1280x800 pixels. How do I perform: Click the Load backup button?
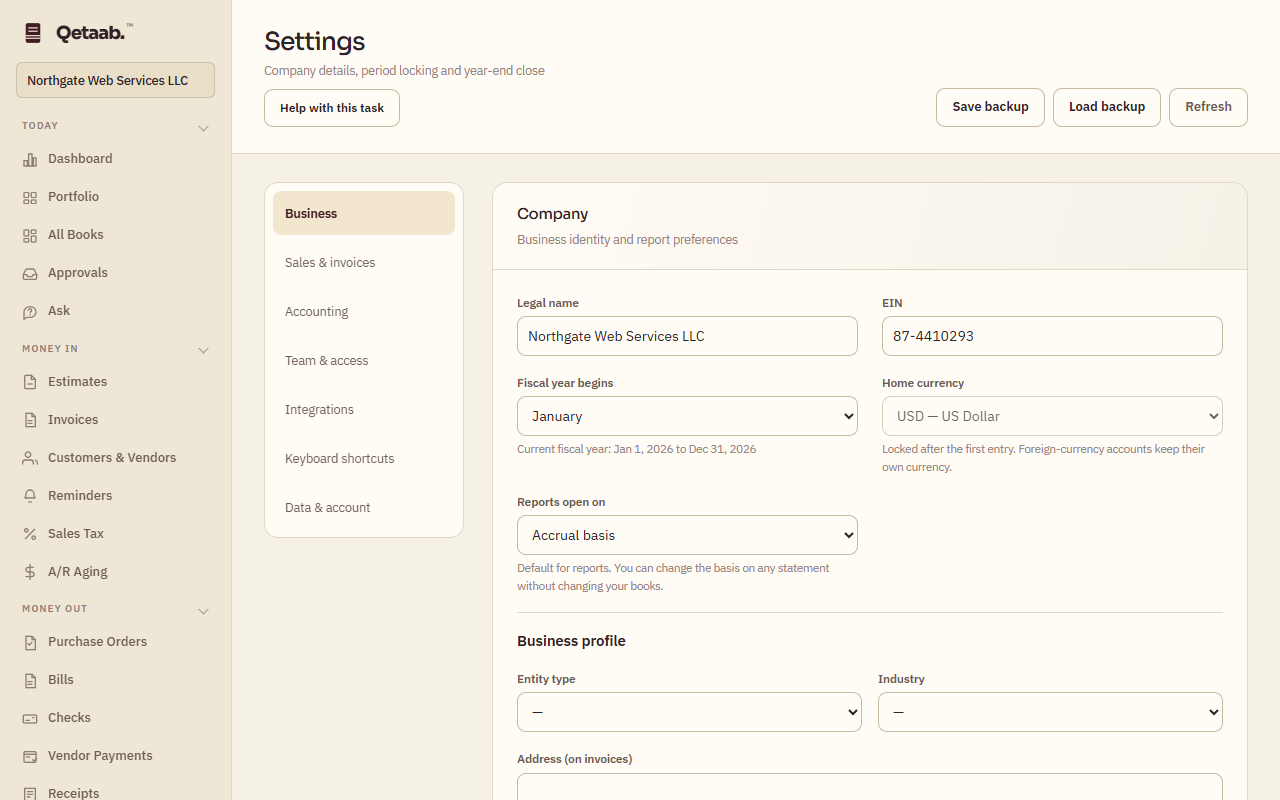tap(1107, 107)
